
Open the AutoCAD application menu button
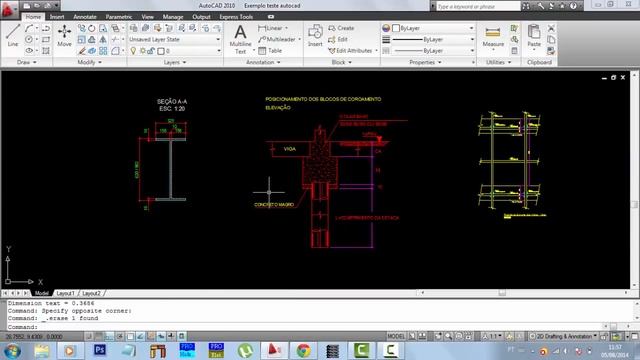(x=8, y=9)
